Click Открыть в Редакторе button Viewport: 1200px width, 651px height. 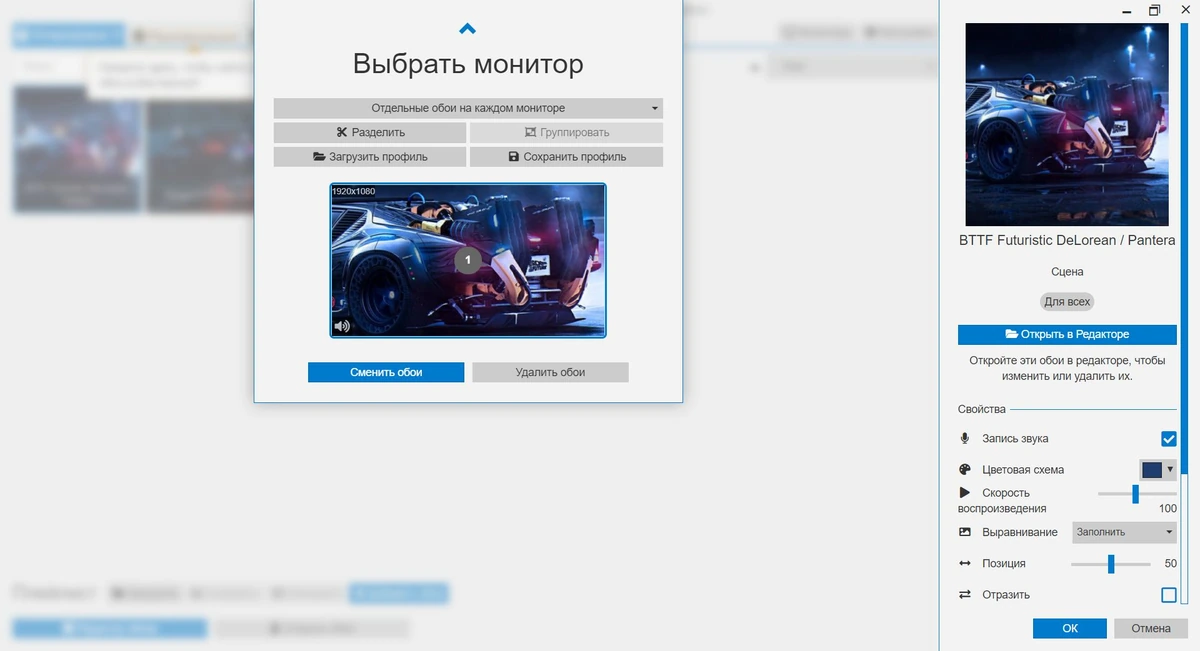click(1067, 334)
